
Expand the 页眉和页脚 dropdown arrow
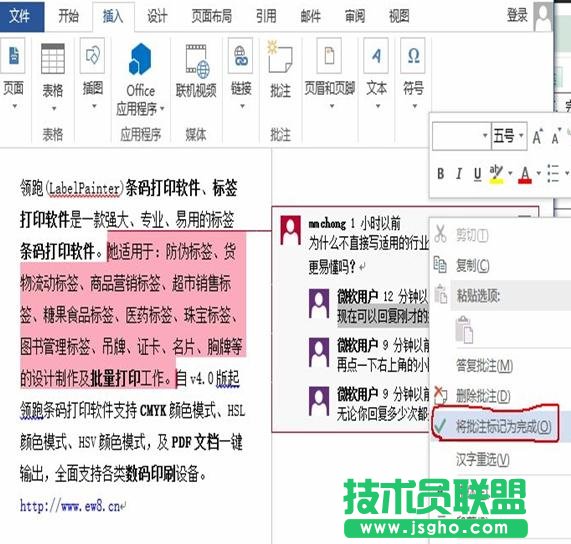point(332,106)
